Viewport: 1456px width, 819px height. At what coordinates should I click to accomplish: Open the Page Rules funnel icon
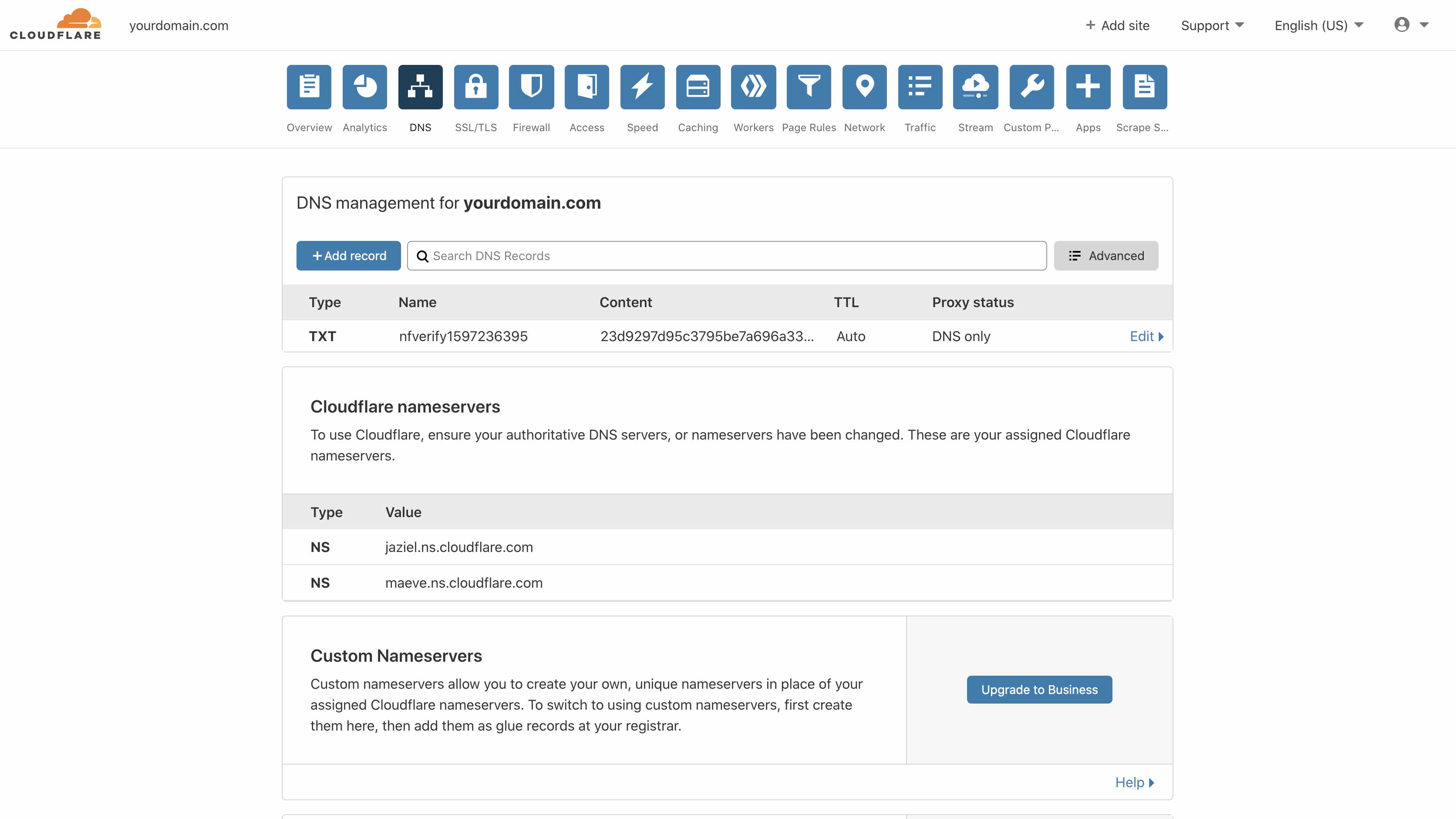coord(809,87)
